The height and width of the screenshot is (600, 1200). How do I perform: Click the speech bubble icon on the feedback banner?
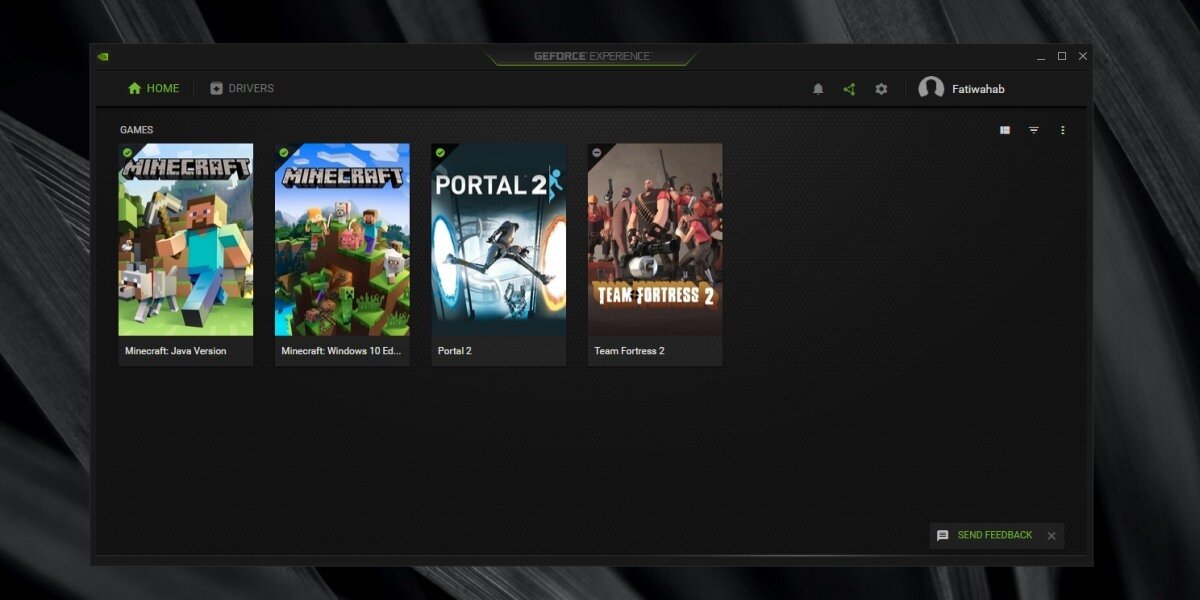click(x=941, y=535)
